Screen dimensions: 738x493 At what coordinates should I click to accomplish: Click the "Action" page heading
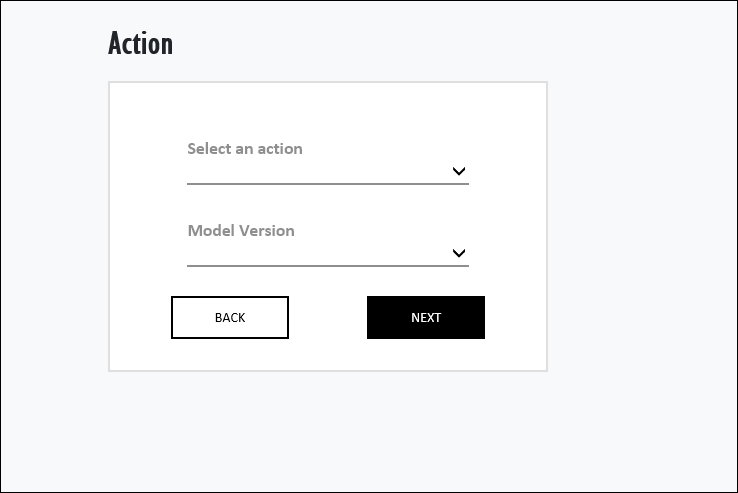[x=140, y=44]
